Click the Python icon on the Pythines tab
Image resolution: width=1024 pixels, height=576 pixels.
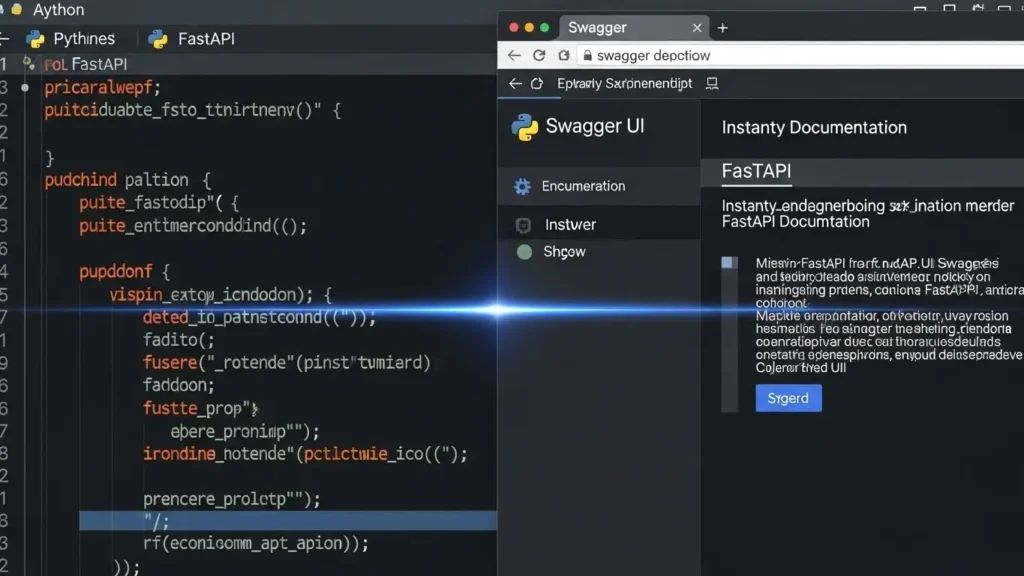point(37,38)
